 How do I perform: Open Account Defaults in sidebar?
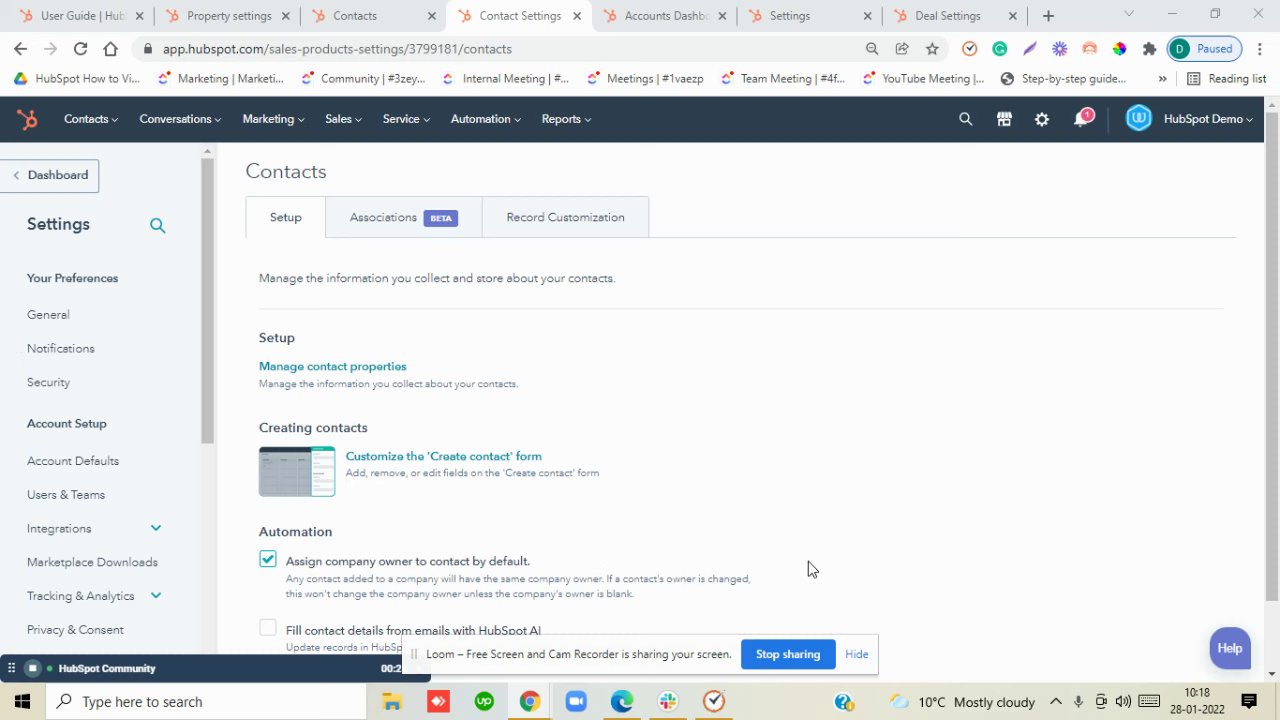point(73,461)
